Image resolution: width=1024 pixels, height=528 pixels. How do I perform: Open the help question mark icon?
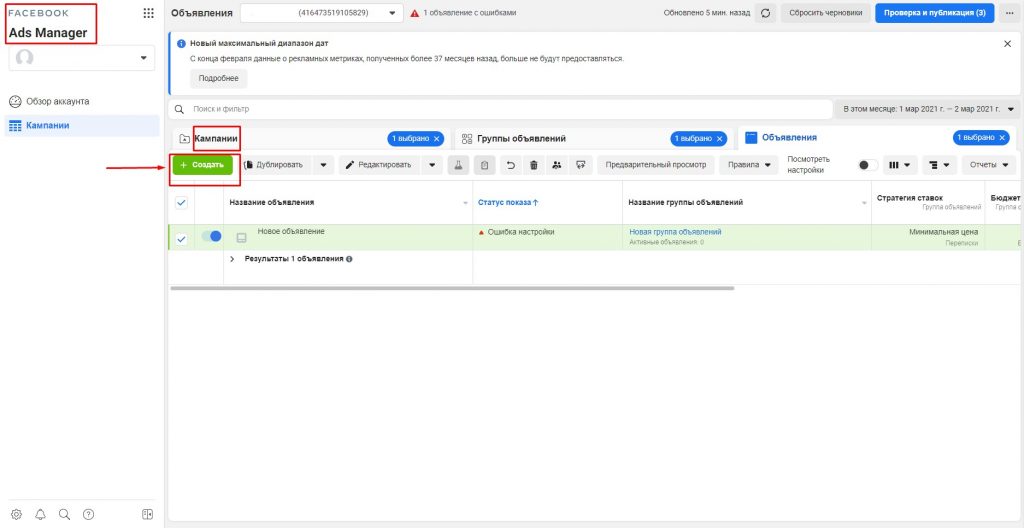[x=88, y=514]
